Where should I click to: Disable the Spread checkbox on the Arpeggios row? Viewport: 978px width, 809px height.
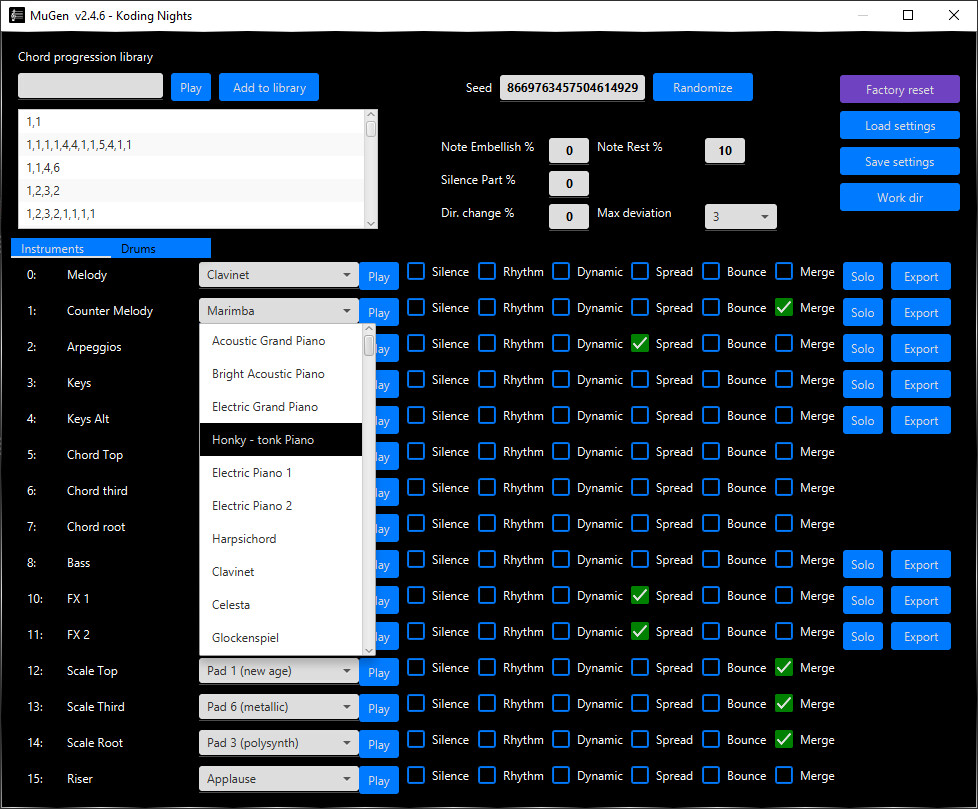639,343
